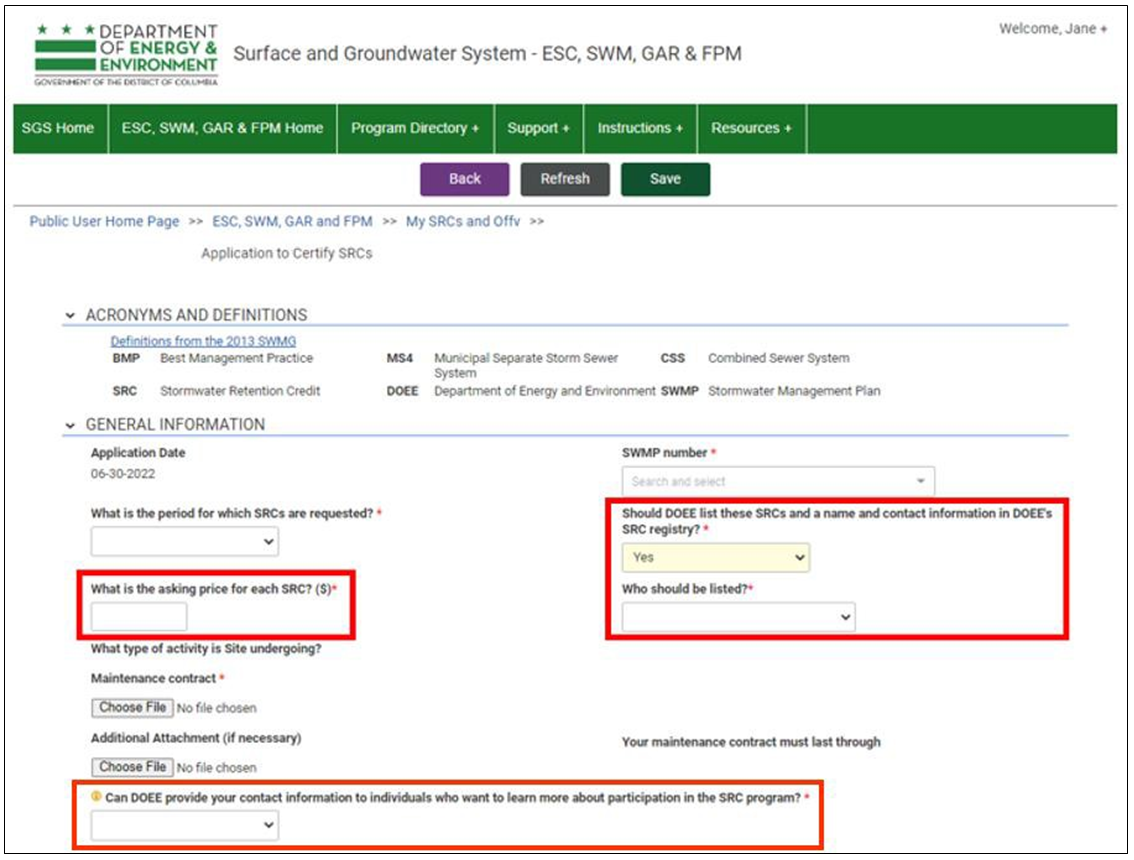Open the SWMP number search dropdown

[x=778, y=482]
